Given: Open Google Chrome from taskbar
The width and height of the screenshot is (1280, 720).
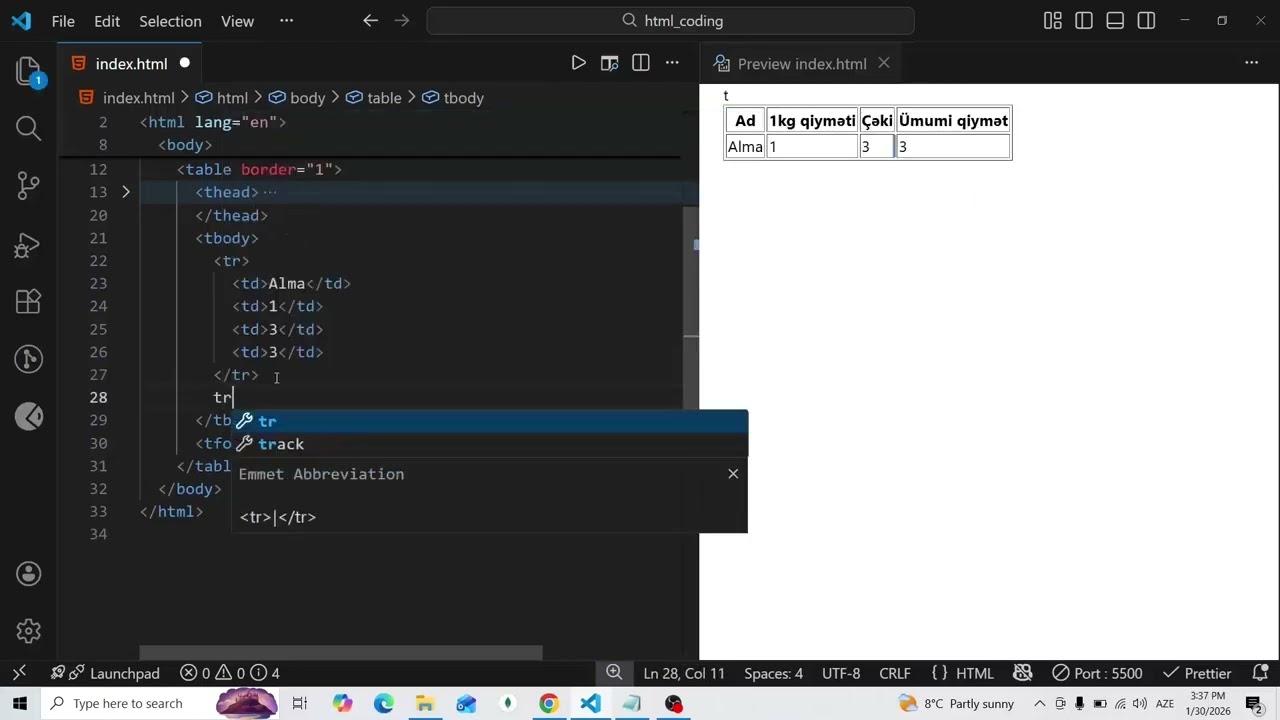Looking at the screenshot, I should (x=548, y=703).
